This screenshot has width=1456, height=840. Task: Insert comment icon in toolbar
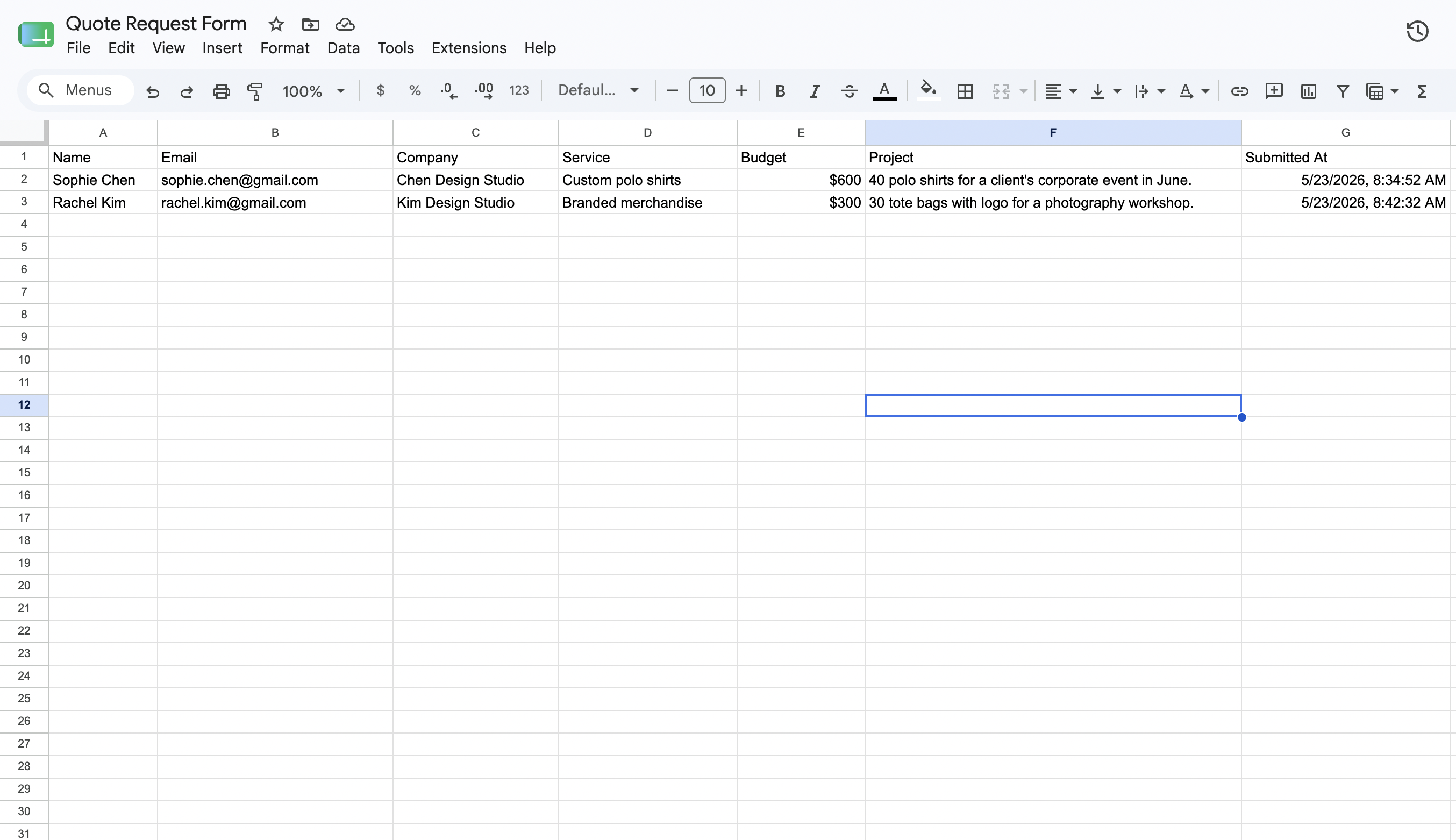click(1274, 91)
